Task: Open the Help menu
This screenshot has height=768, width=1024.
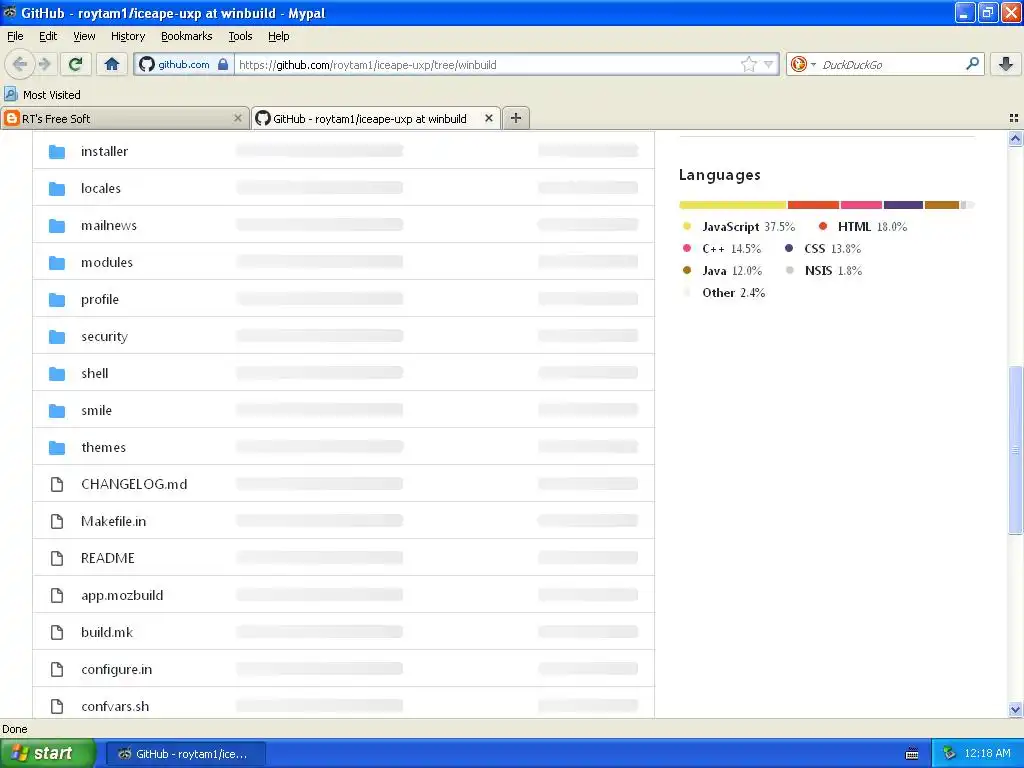Action: click(x=278, y=36)
